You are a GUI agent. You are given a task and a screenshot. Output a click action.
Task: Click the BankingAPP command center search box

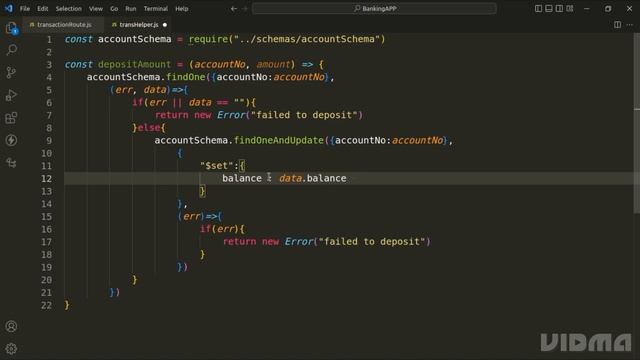click(x=374, y=9)
